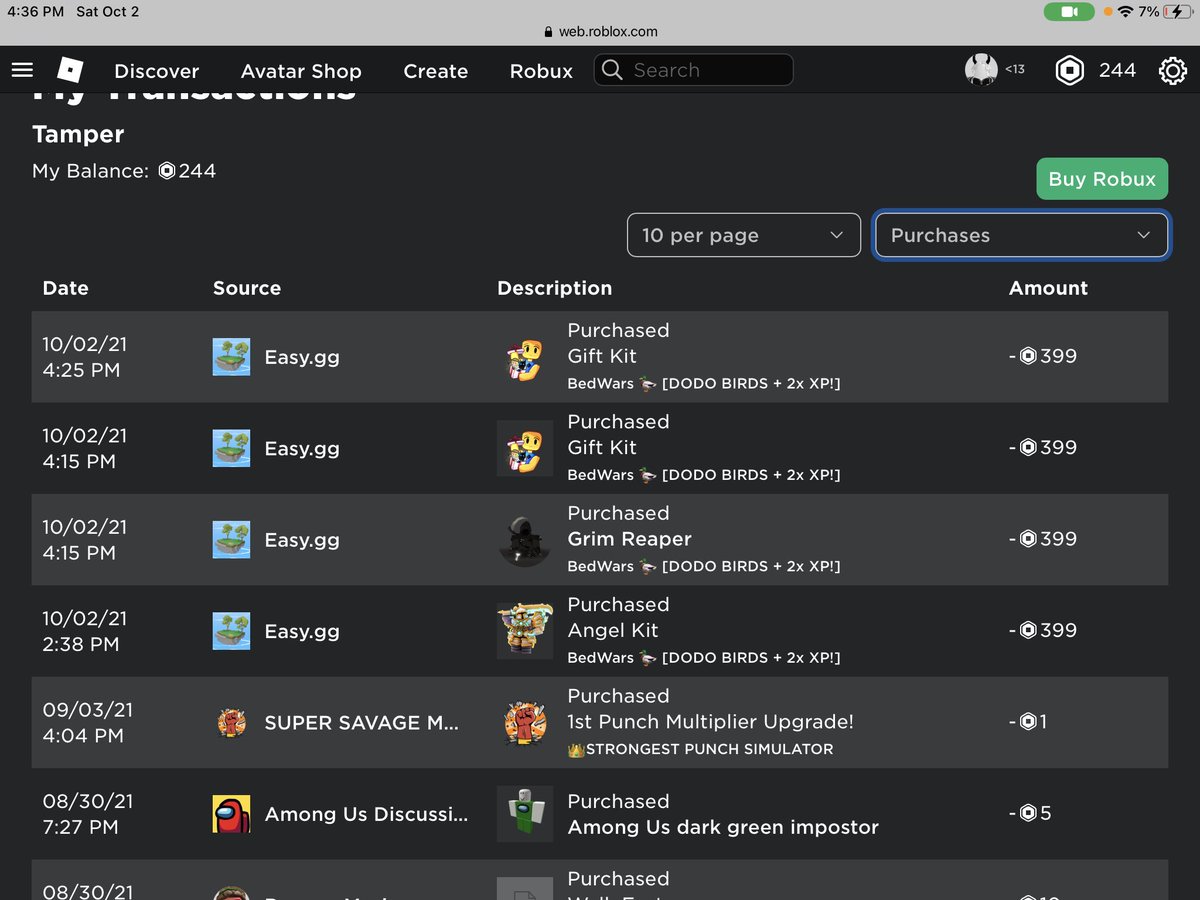1200x900 pixels.
Task: Open Among Us dark green impostor link
Action: 723,827
